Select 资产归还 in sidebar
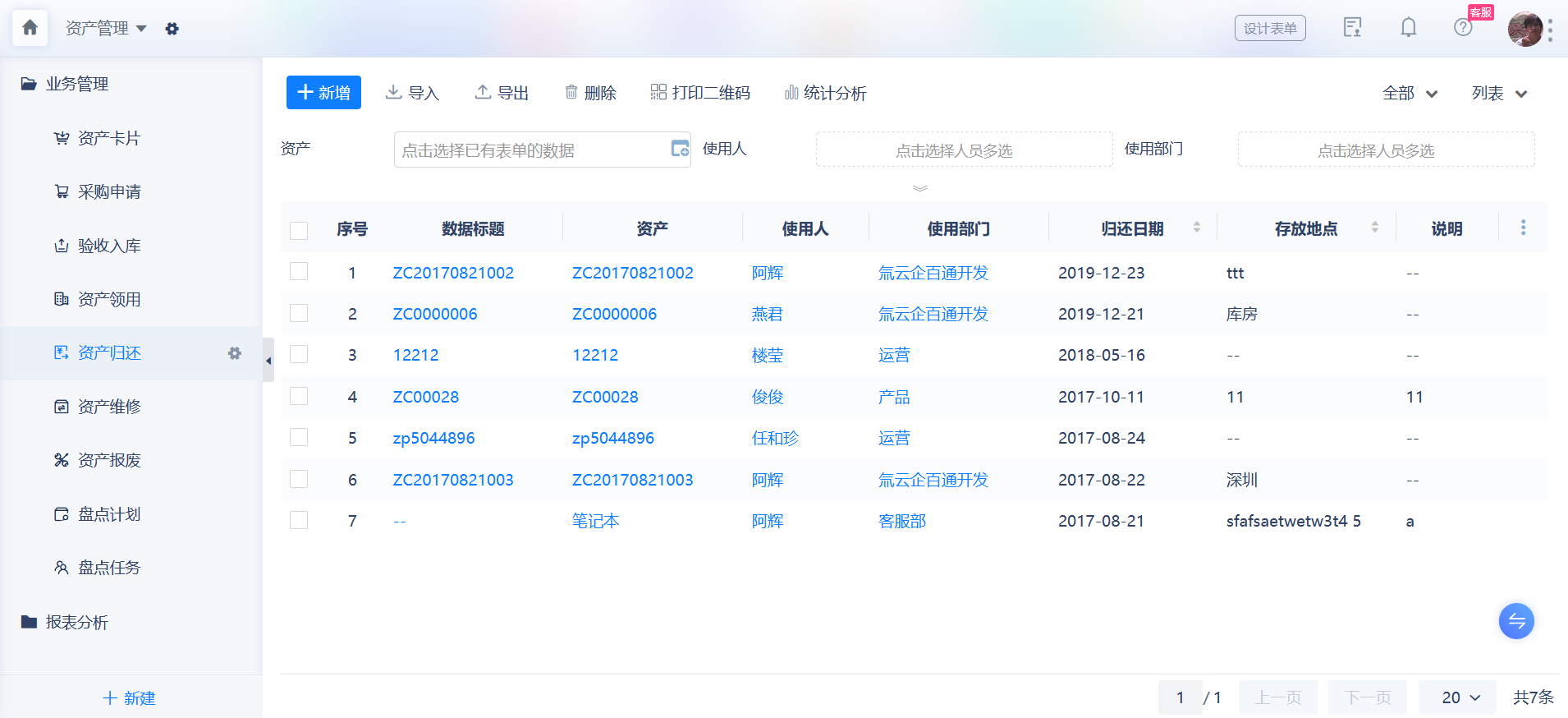The width and height of the screenshot is (1568, 718). (x=109, y=353)
